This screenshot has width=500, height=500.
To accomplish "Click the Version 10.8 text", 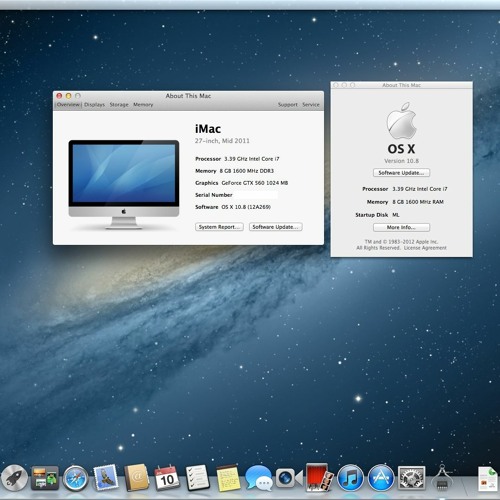I will click(401, 161).
